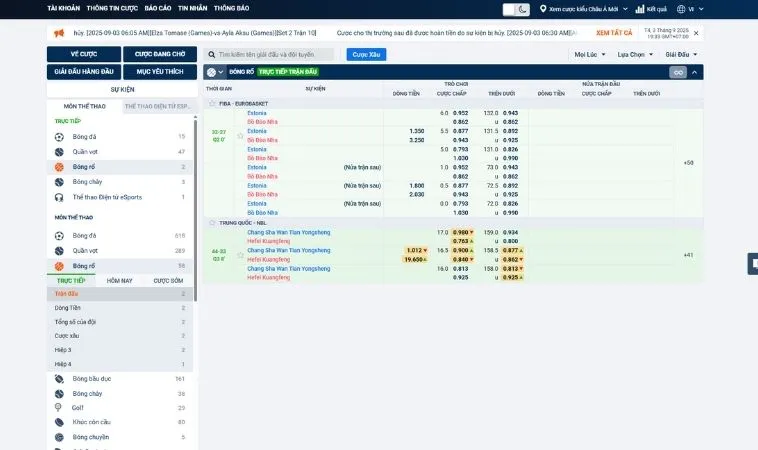Image resolution: width=758 pixels, height=450 pixels.
Task: Click the Bóng bầu dục sport icon
Action: [60, 379]
